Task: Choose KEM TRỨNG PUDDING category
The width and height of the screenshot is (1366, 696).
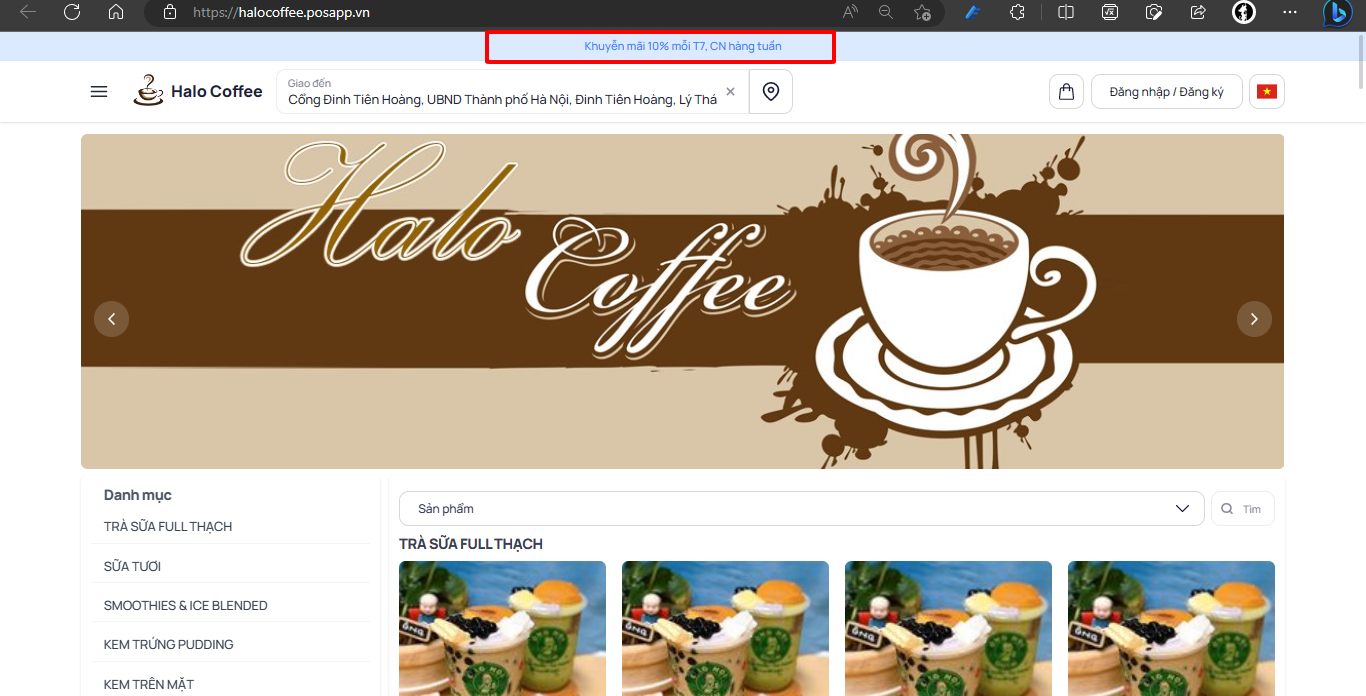Action: [x=169, y=645]
